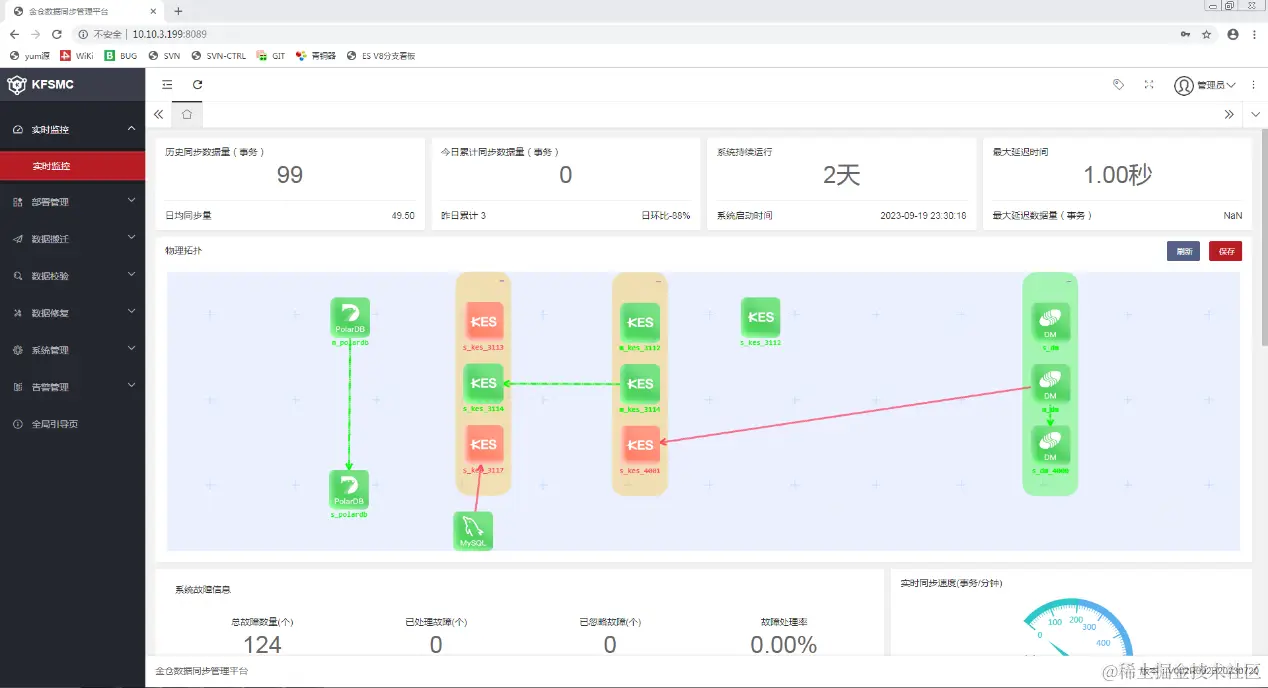Select the s_dm_4000 DM node icon
The width and height of the screenshot is (1268, 688).
point(1050,445)
